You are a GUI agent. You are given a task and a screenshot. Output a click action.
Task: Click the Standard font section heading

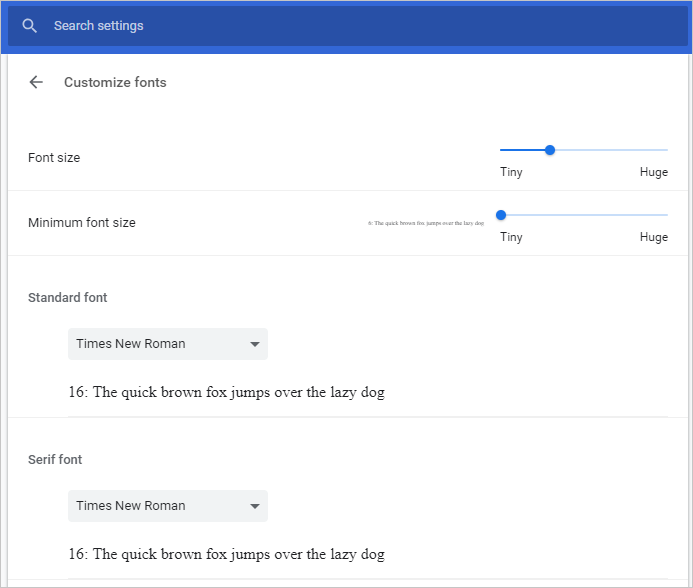pyautogui.click(x=68, y=298)
